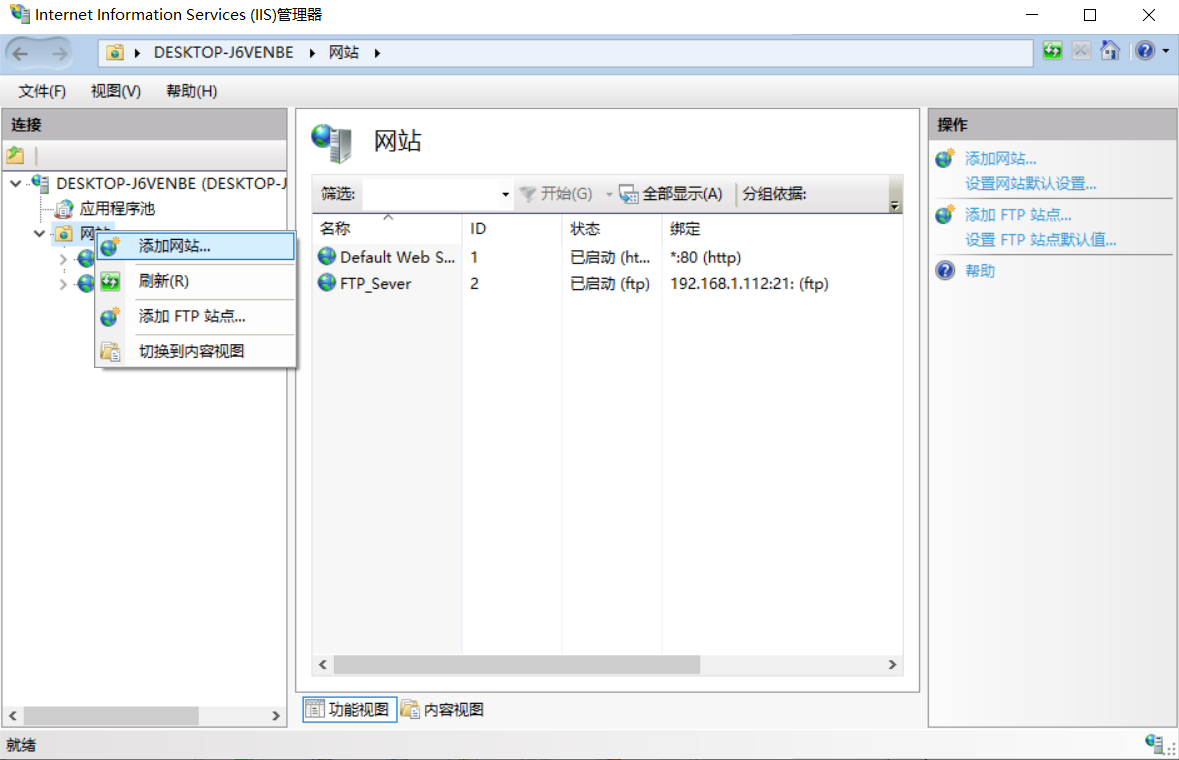Click globe icon beside 添加网站 in 操作 pane

pos(945,159)
